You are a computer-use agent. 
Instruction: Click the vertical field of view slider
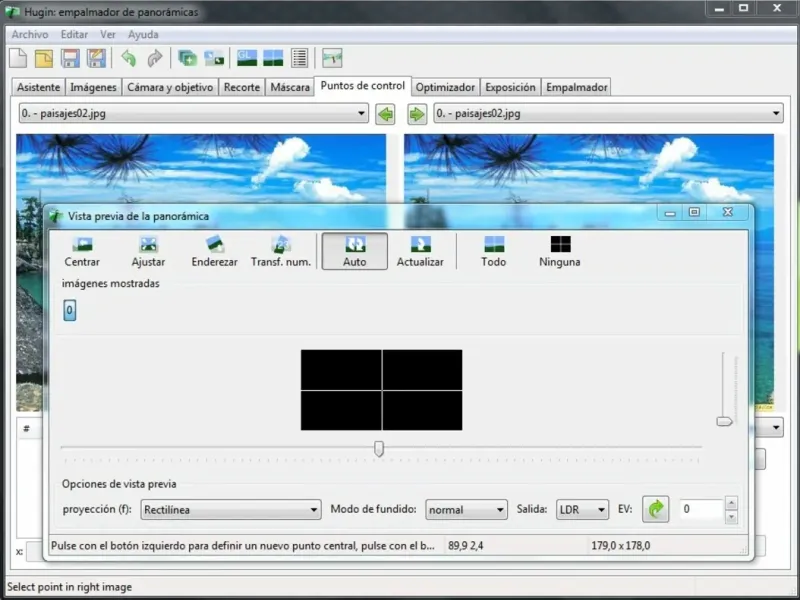click(x=724, y=421)
